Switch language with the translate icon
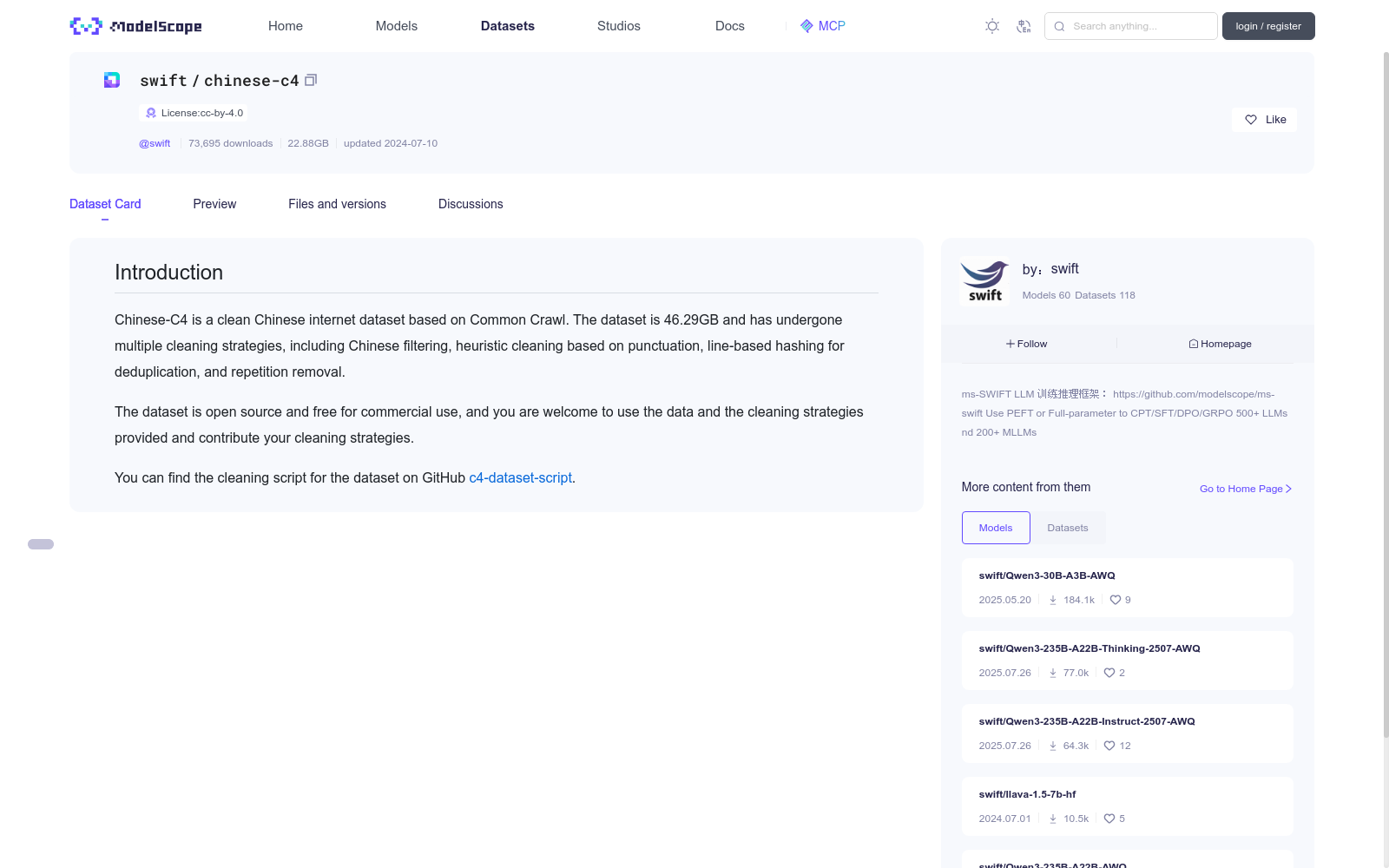The width and height of the screenshot is (1389, 868). tap(1024, 26)
